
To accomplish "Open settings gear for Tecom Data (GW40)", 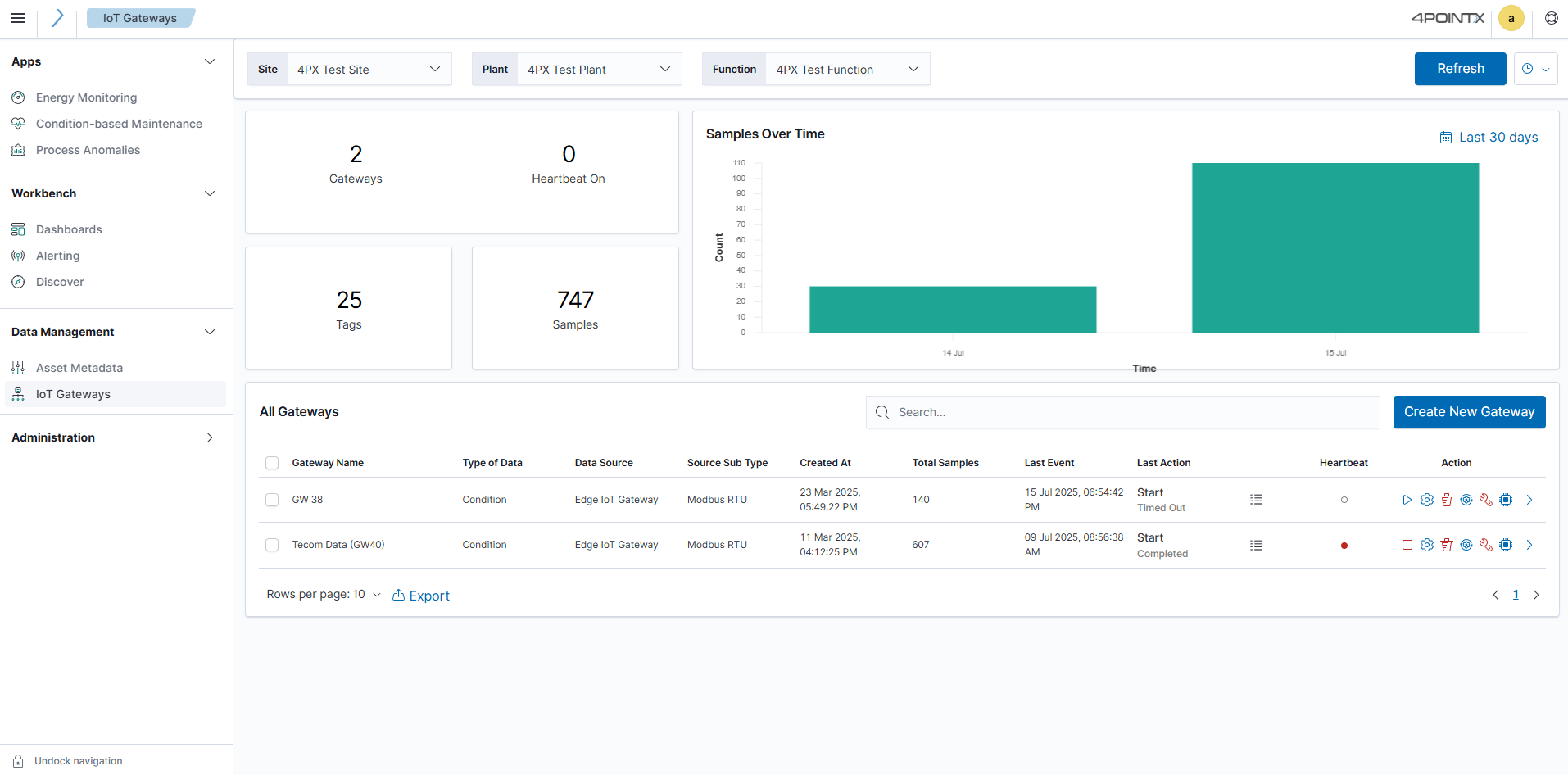I will coord(1427,545).
